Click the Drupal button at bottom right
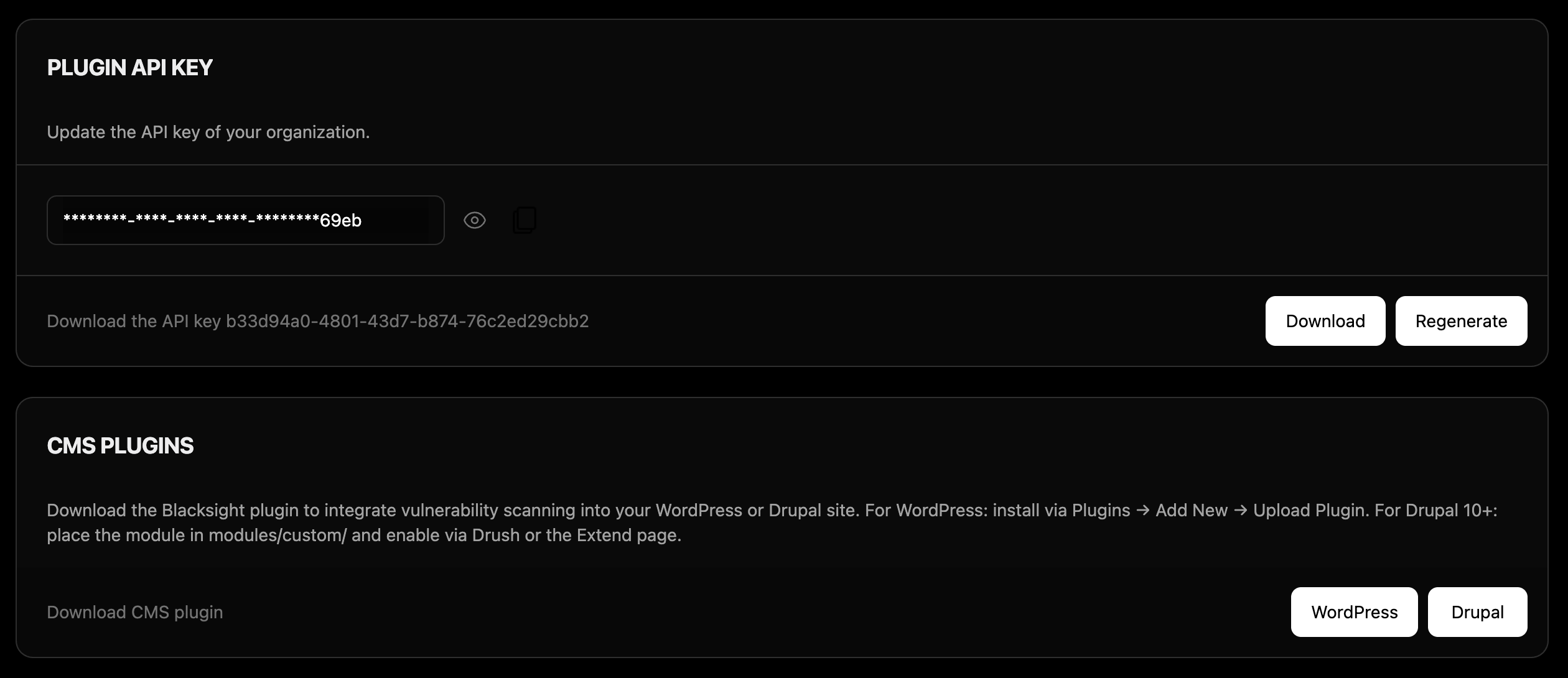The width and height of the screenshot is (1568, 678). coord(1477,611)
